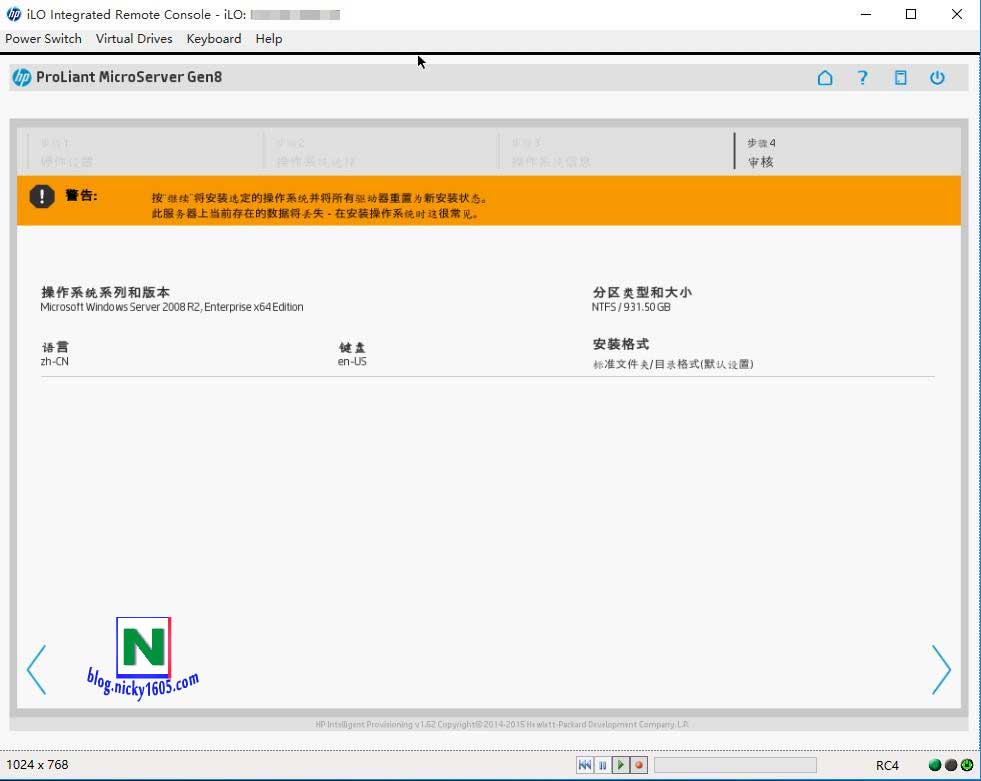Start recording the console session

(x=639, y=765)
